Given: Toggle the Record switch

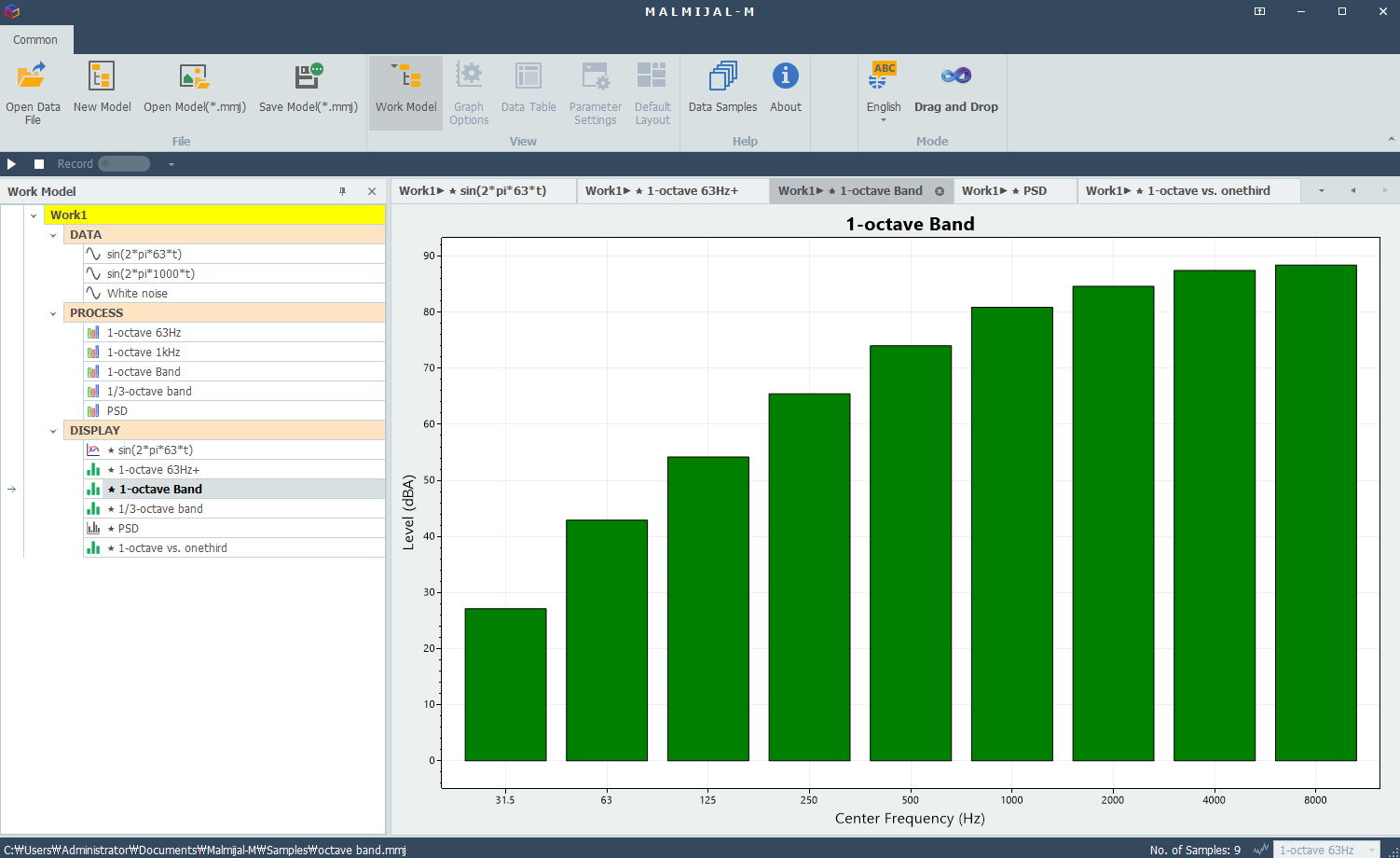Looking at the screenshot, I should click(124, 164).
